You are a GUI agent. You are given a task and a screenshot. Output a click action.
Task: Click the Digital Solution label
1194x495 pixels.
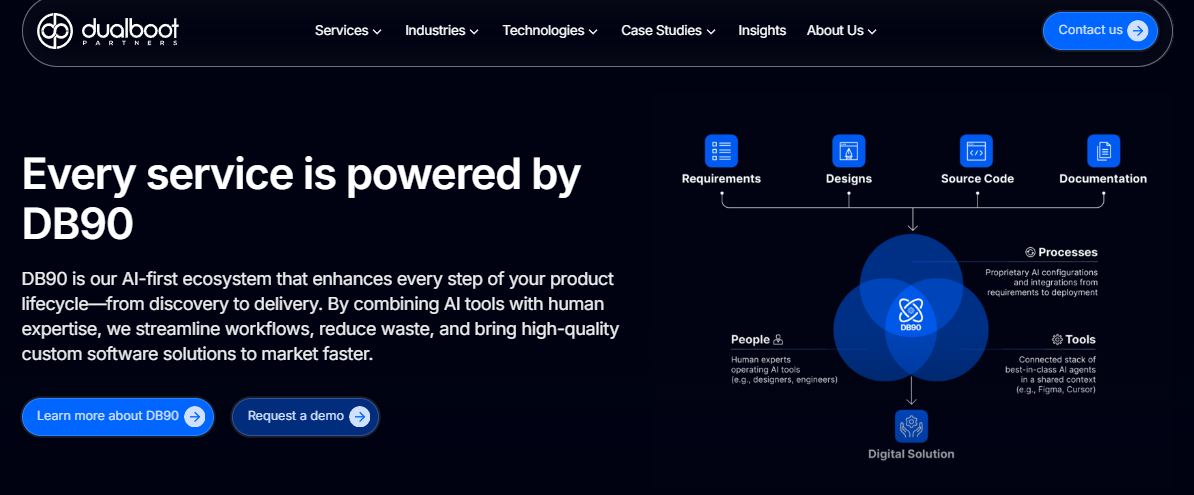click(x=911, y=454)
